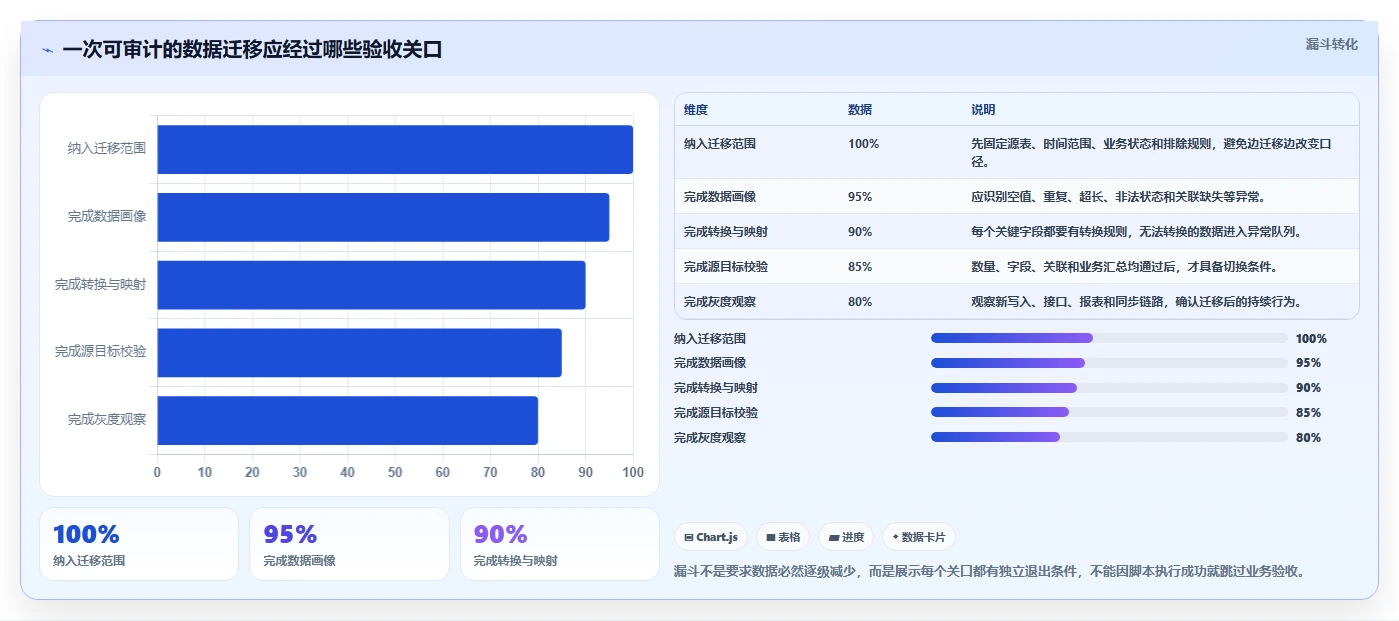1399x621 pixels.
Task: Click the 完成数据画像 progress bar showing 95%
Action: (x=1109, y=363)
